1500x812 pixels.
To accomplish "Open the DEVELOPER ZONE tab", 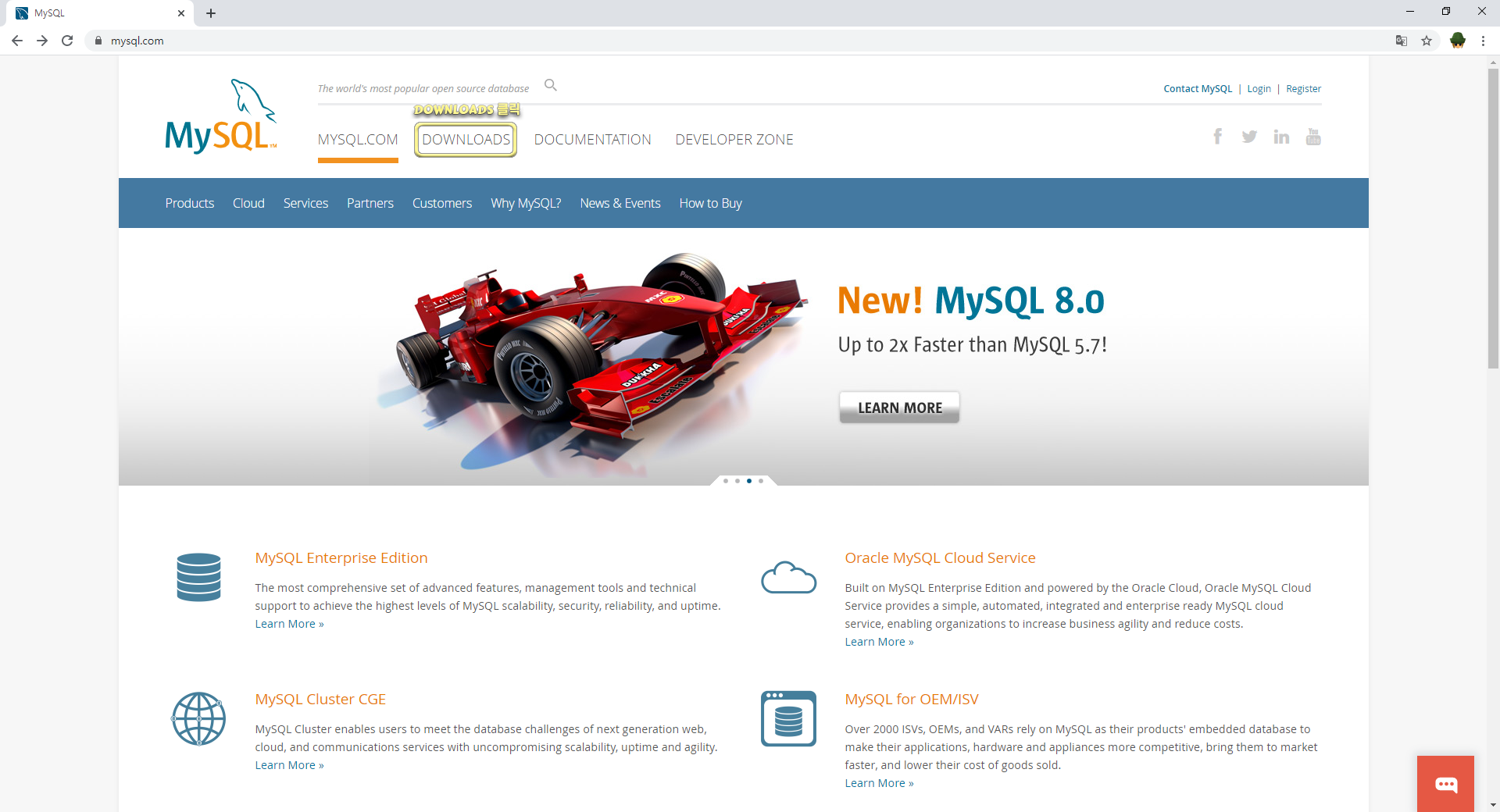I will tap(734, 140).
